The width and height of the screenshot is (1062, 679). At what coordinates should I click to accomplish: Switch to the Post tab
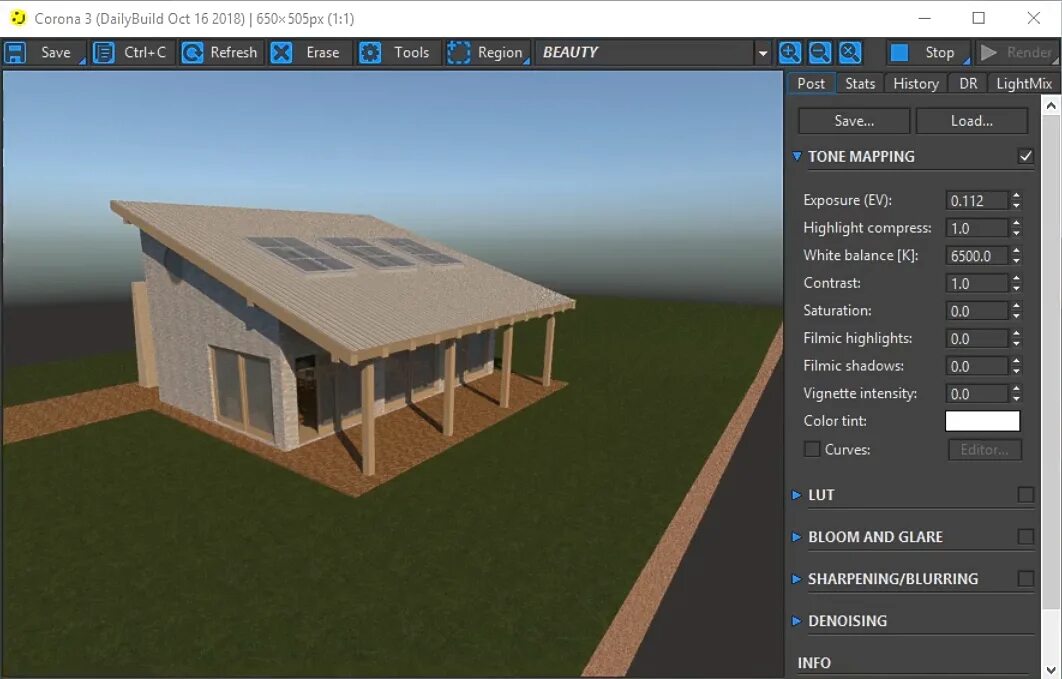[811, 83]
